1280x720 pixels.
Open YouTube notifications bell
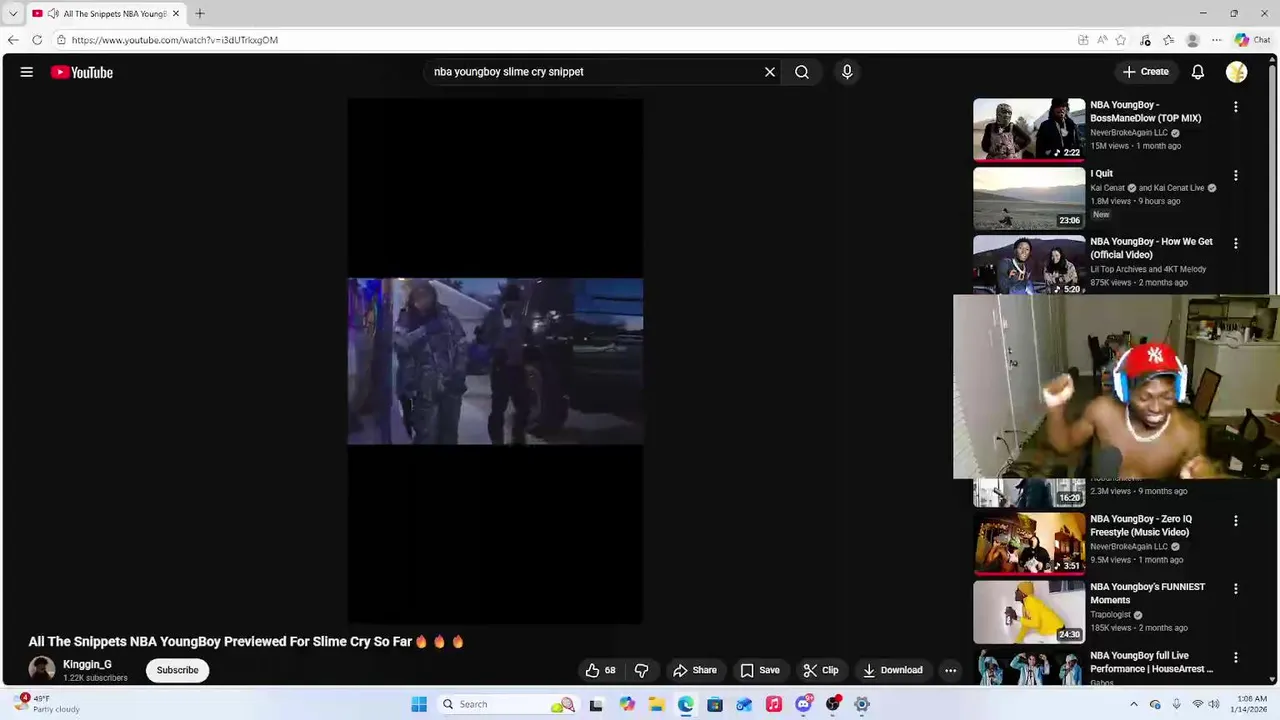click(1198, 72)
